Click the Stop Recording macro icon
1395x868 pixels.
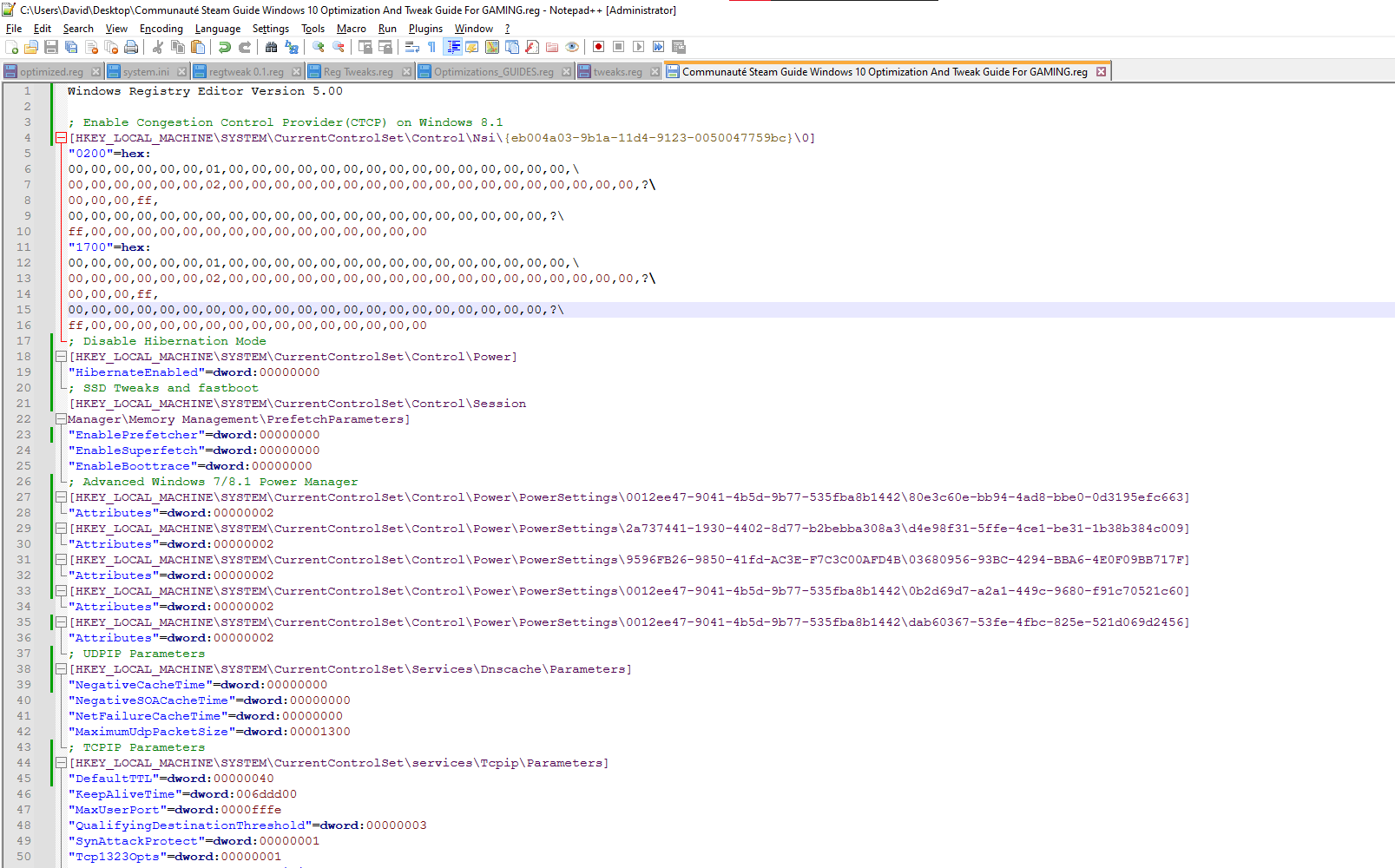619,47
